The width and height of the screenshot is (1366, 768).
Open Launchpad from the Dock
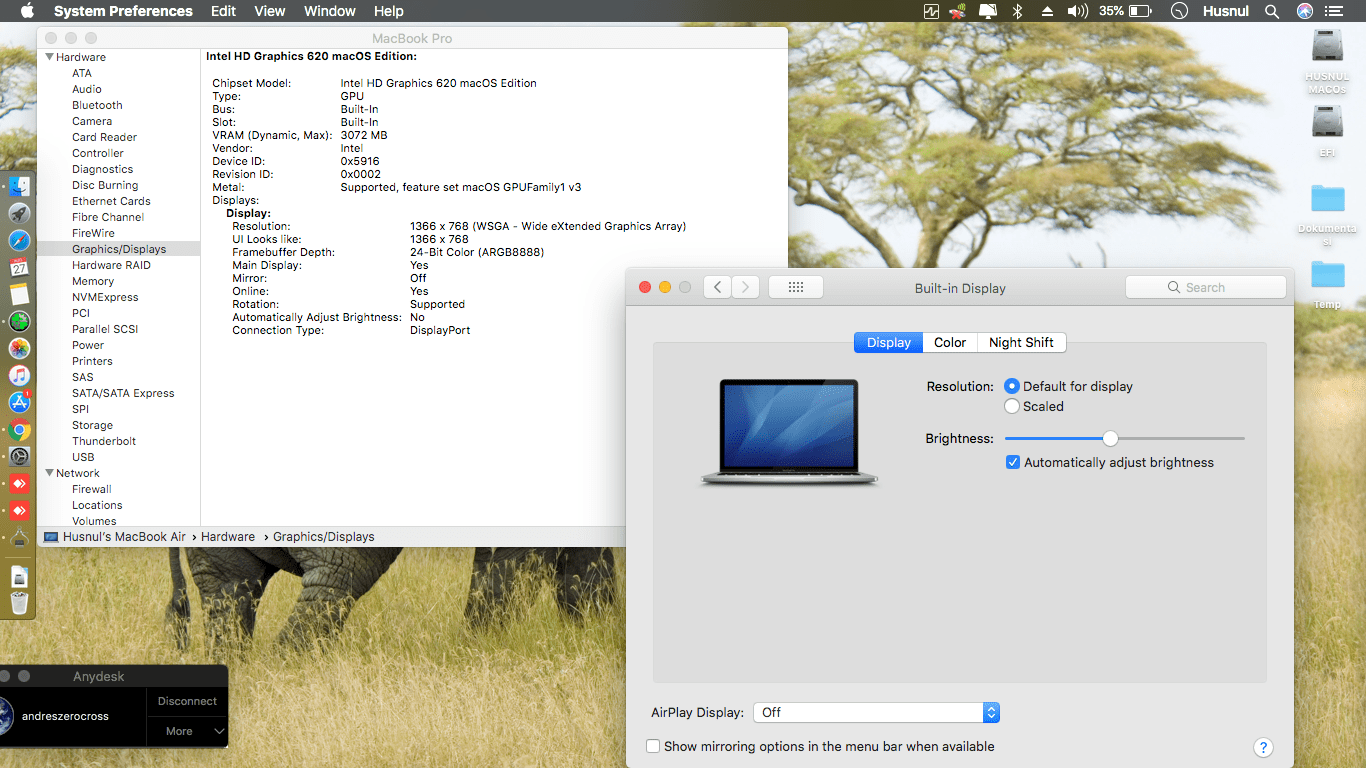19,213
